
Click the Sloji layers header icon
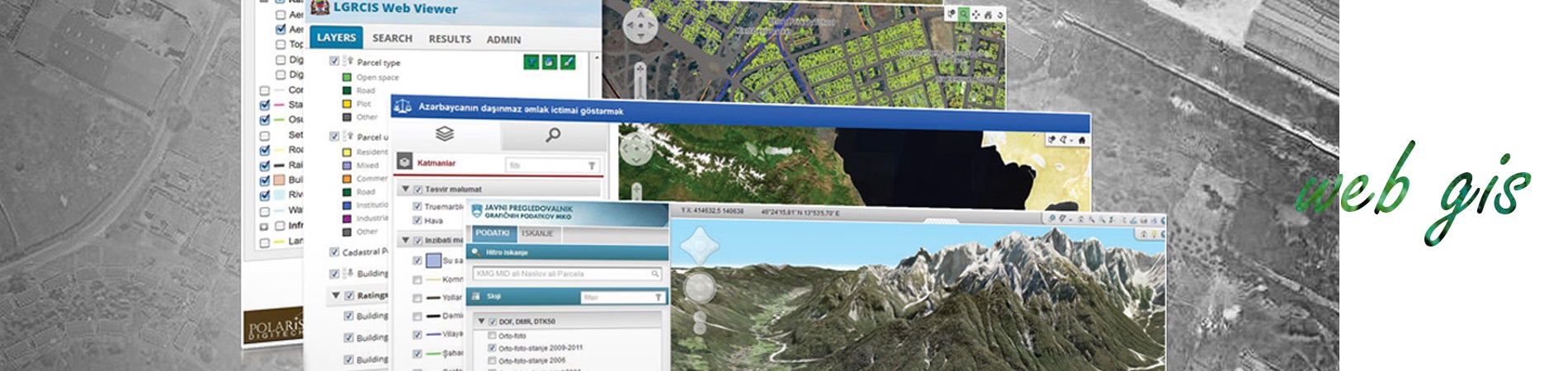click(476, 296)
